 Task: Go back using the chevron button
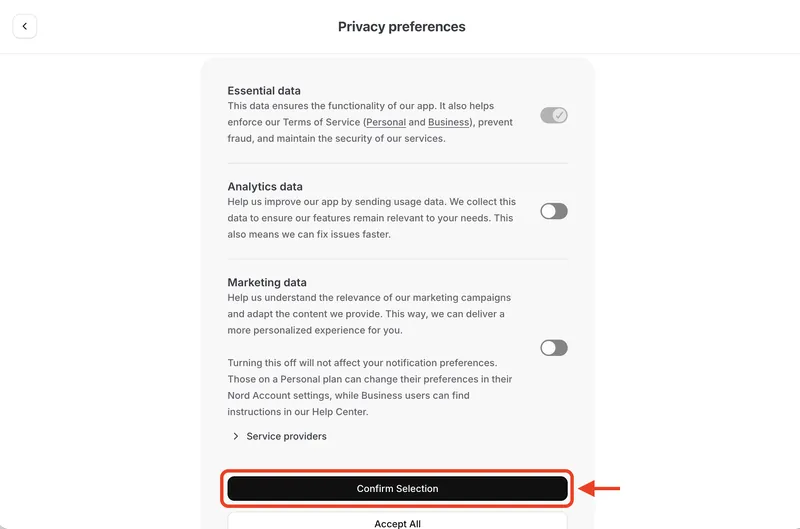pos(24,26)
